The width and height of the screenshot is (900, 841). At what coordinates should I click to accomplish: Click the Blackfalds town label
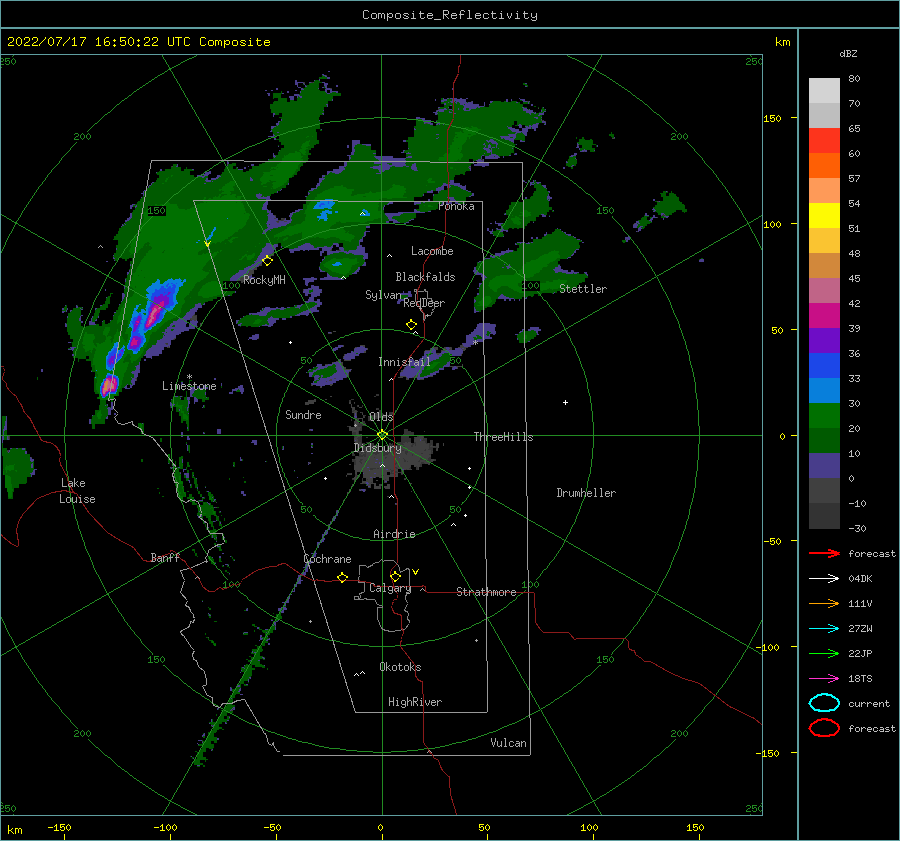click(x=425, y=277)
